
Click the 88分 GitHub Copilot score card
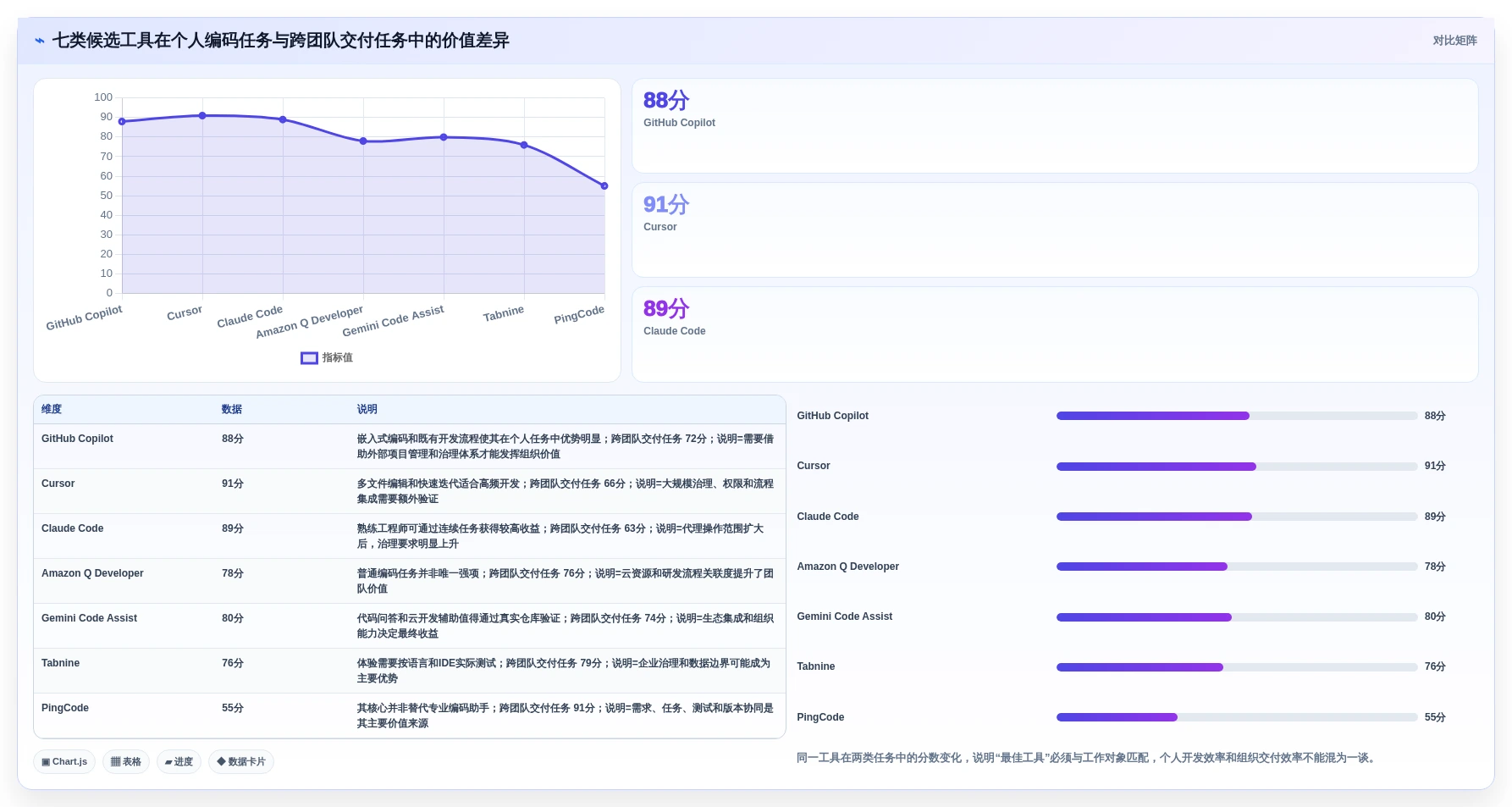tap(1055, 126)
